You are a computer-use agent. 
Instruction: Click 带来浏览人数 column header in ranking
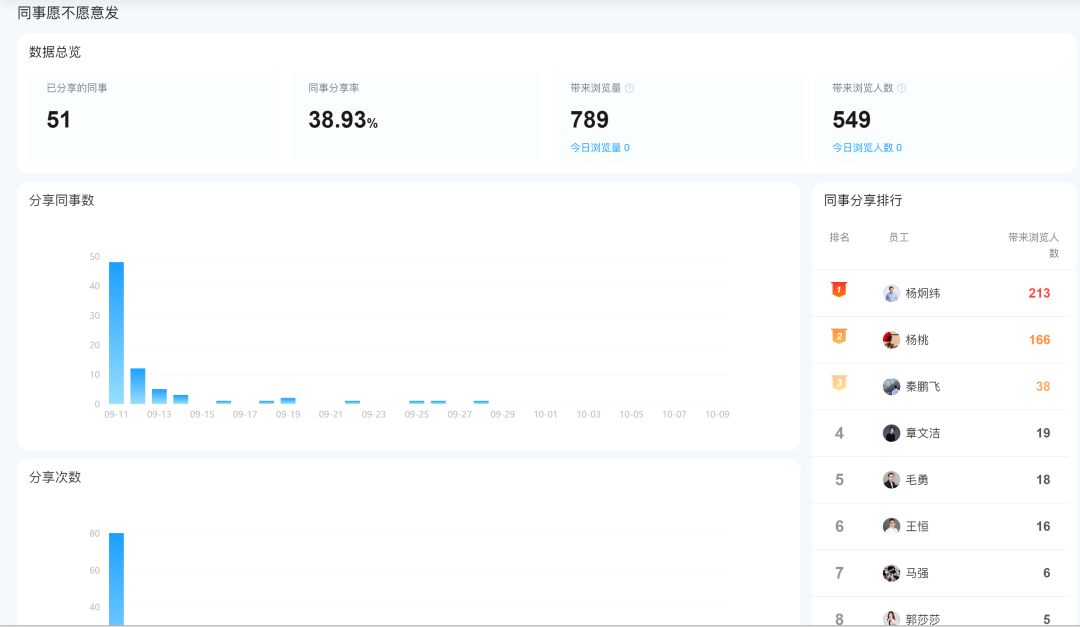click(1034, 245)
